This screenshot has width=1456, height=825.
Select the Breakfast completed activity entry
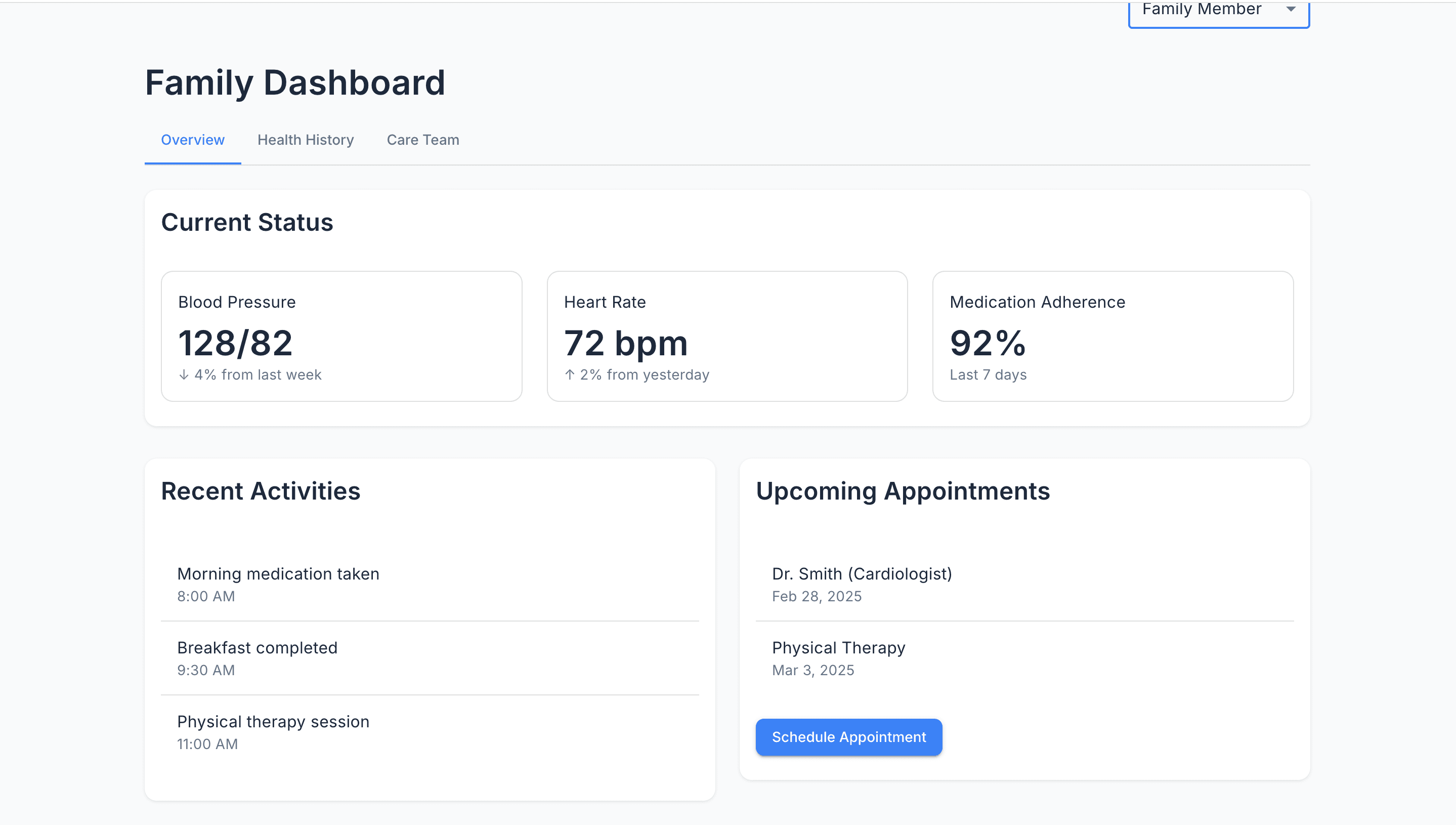point(430,658)
